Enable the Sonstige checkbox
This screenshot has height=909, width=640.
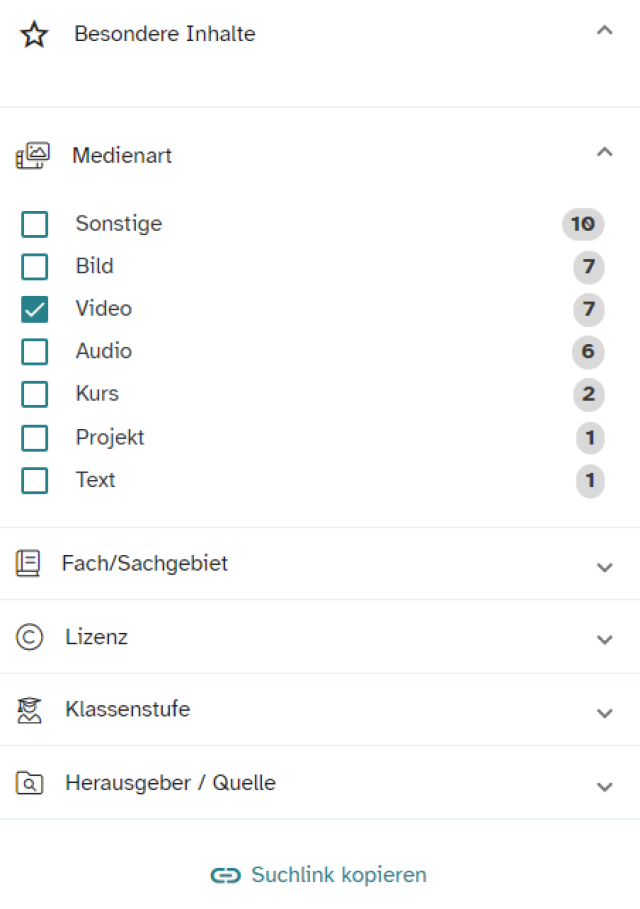[x=35, y=224]
